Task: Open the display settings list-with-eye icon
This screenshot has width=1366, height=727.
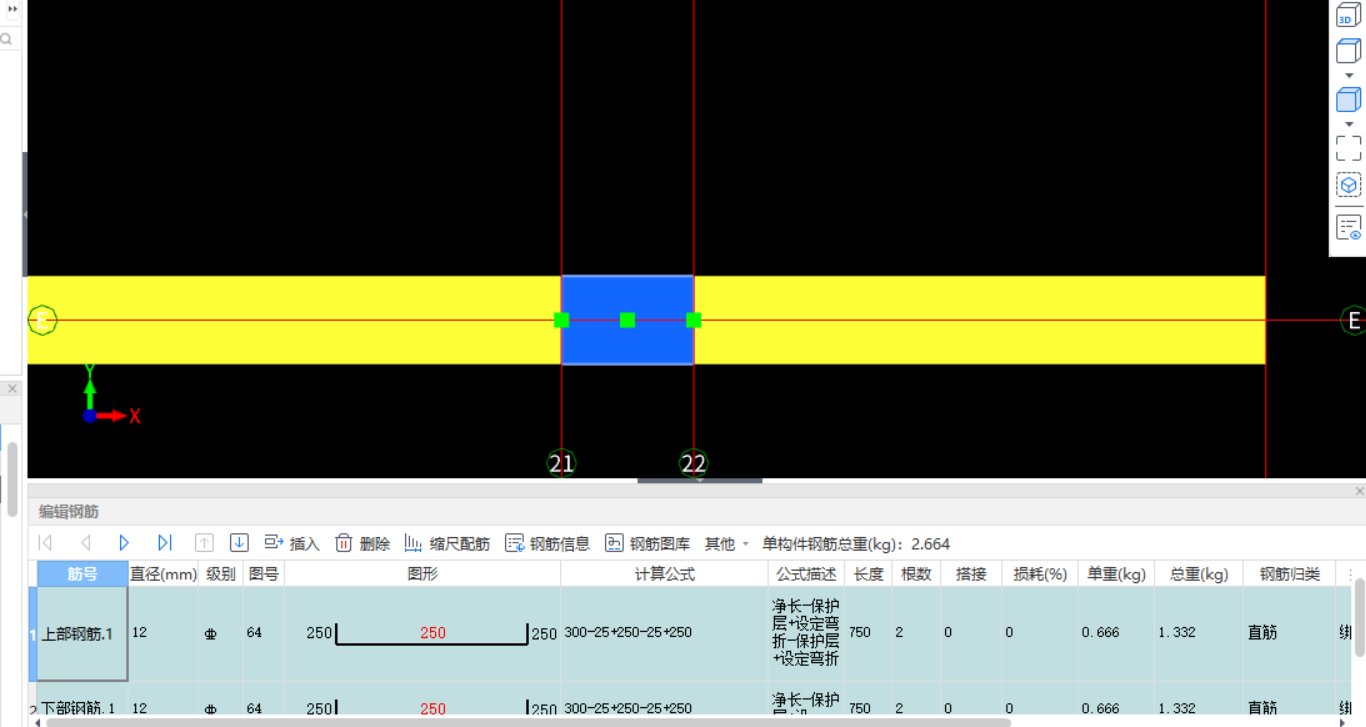Action: point(1349,228)
